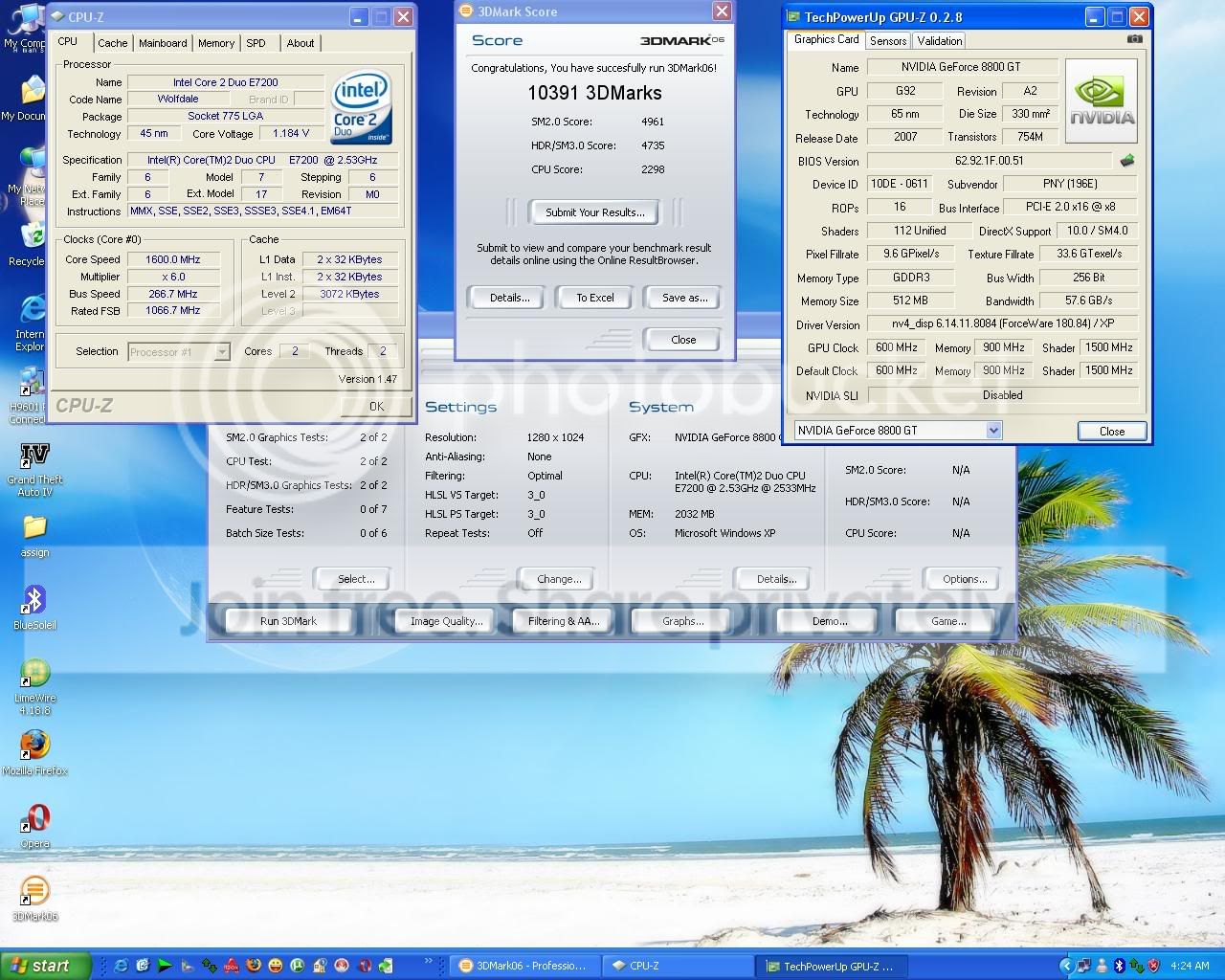
Task: Launch LimeWire 4.18.8 desktop shortcut
Action: 34,686
